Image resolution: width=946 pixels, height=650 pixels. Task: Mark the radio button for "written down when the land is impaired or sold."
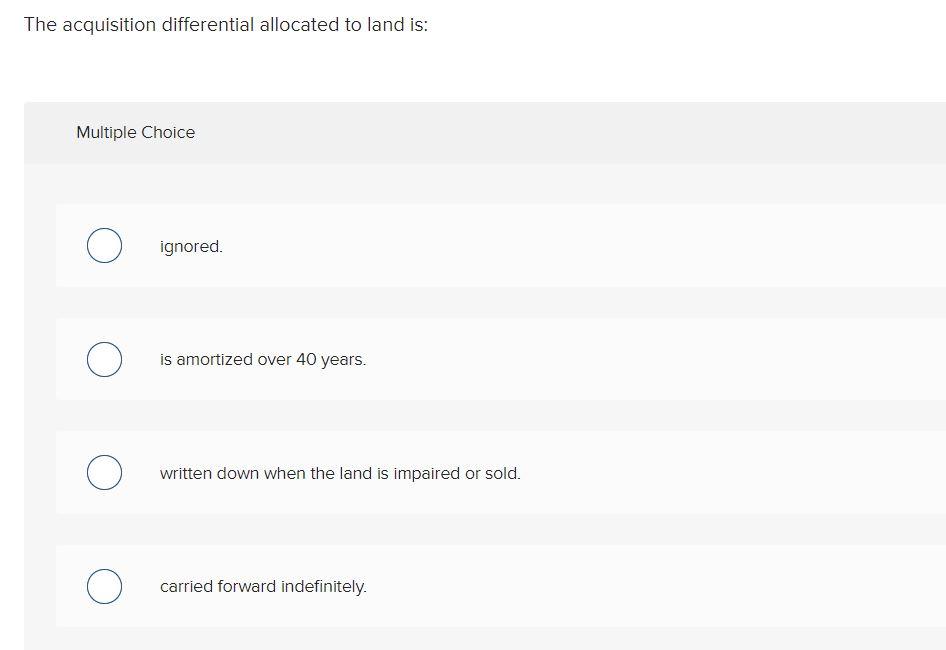coord(104,472)
